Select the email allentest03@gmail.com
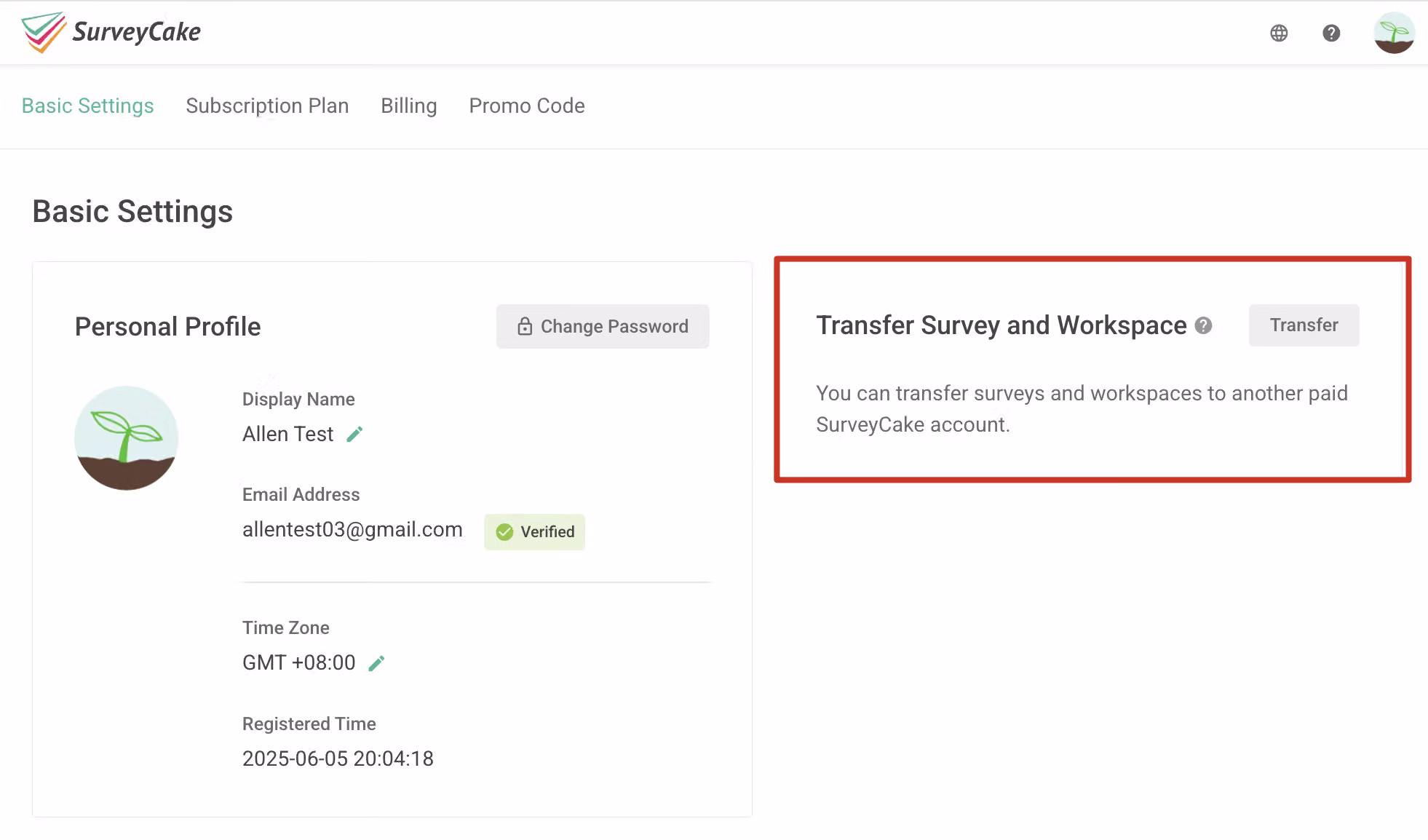 click(x=352, y=530)
